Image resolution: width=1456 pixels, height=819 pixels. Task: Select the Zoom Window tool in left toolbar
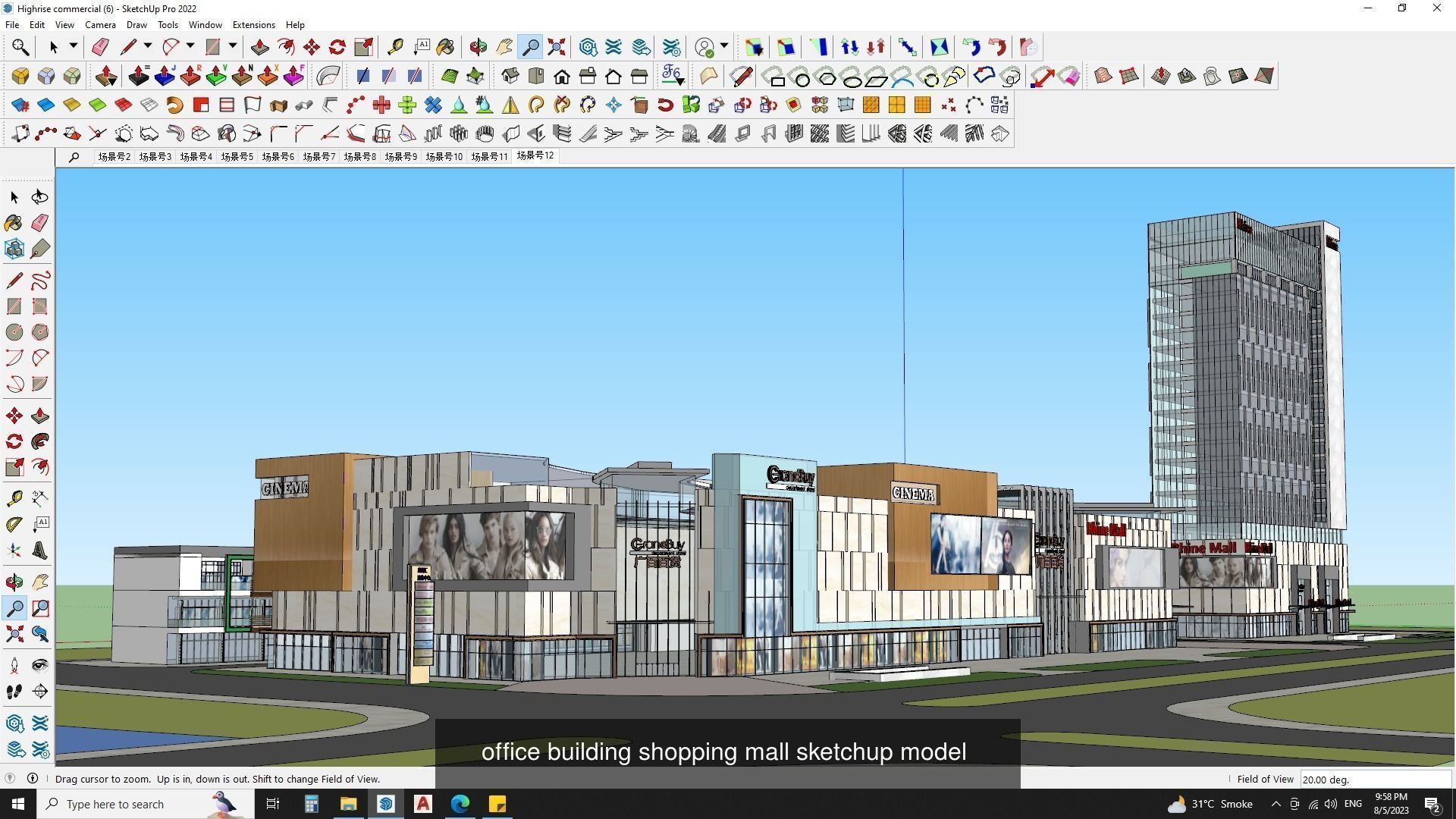40,608
